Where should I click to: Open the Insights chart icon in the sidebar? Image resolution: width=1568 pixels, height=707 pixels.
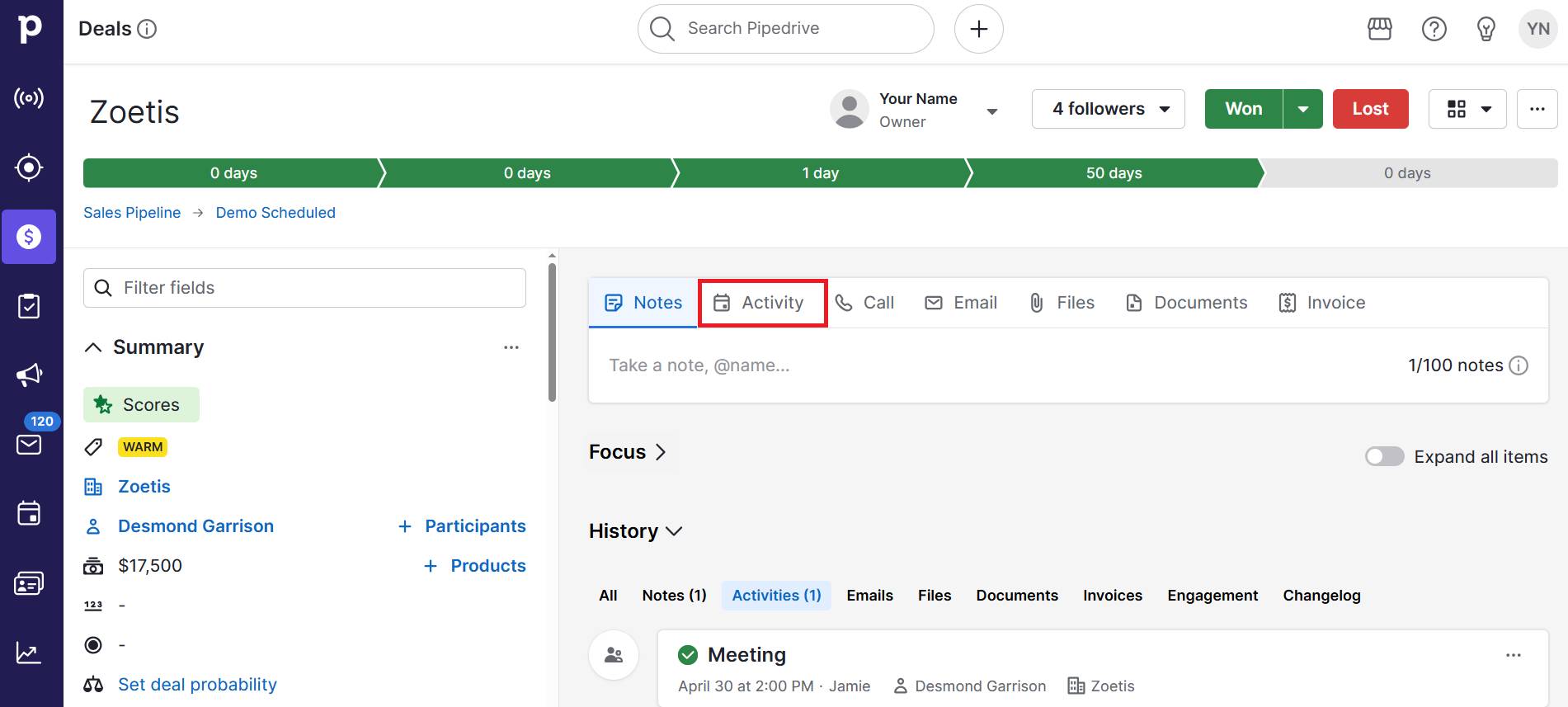pos(29,653)
